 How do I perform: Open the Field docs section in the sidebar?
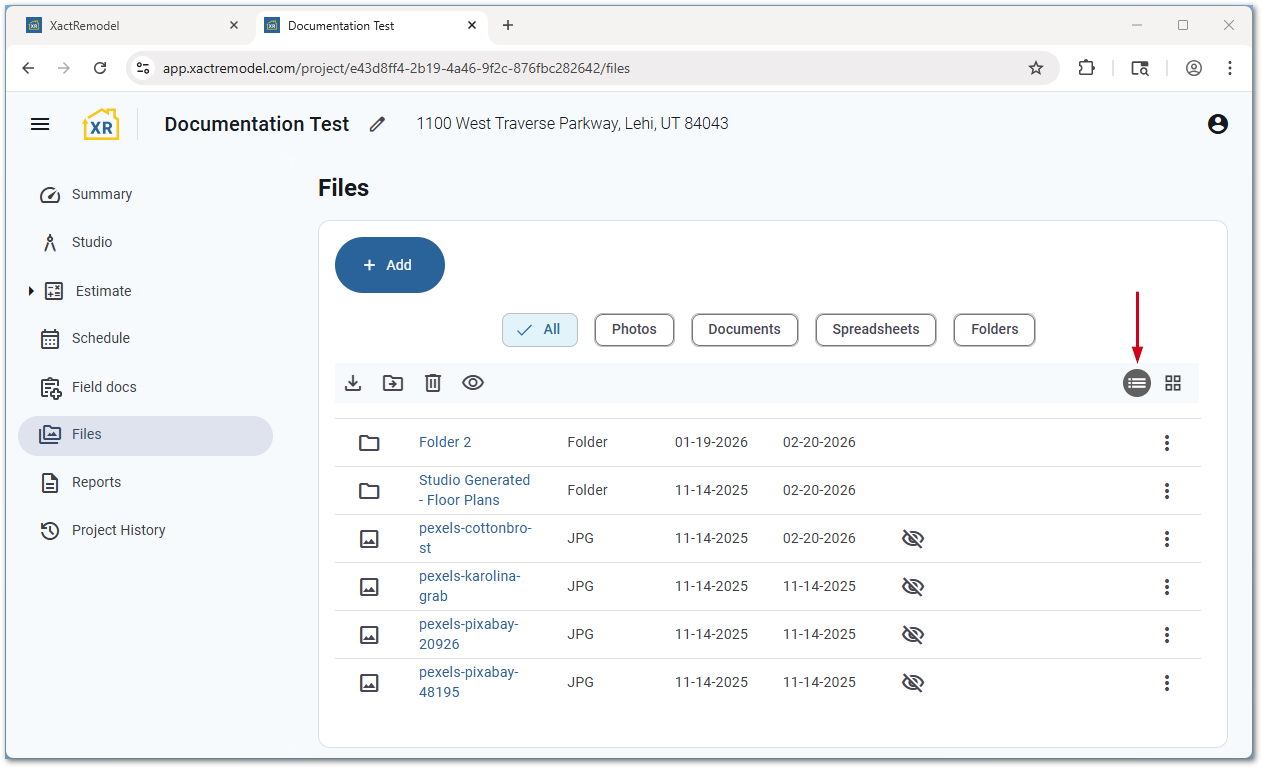click(106, 386)
